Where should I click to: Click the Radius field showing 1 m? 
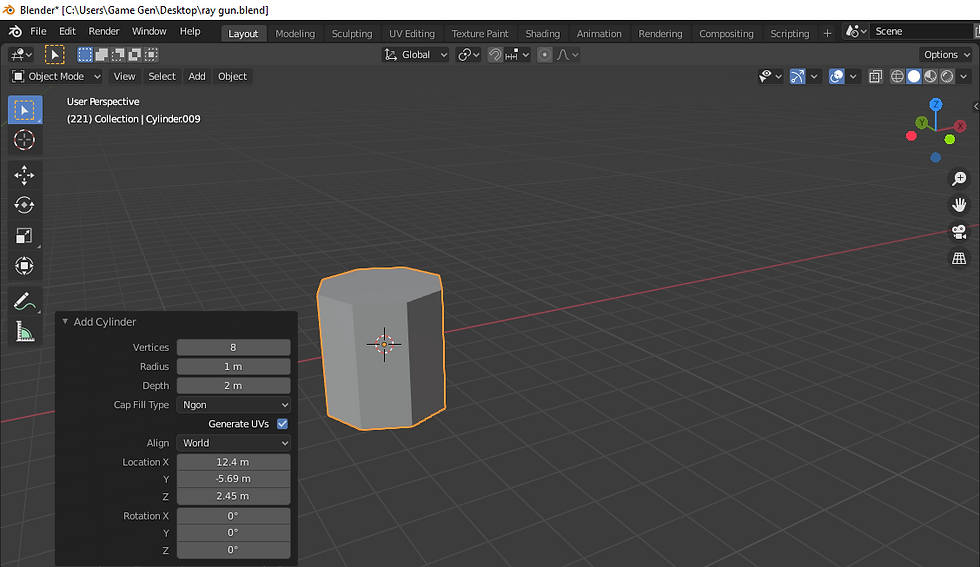[x=233, y=367]
